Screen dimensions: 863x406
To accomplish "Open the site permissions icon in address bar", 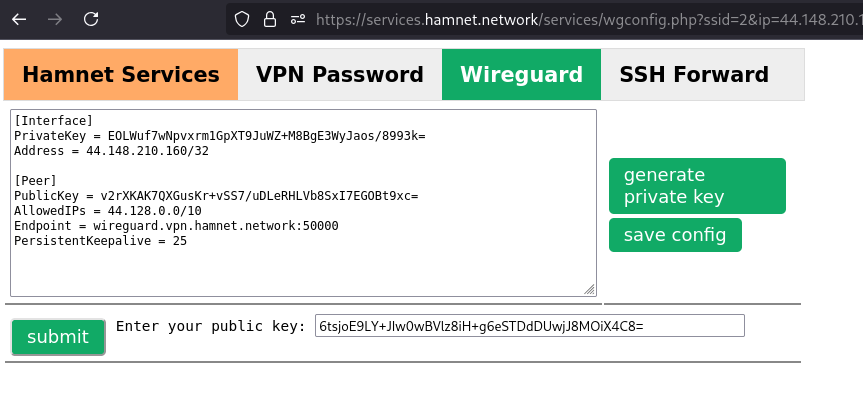I will [x=298, y=20].
